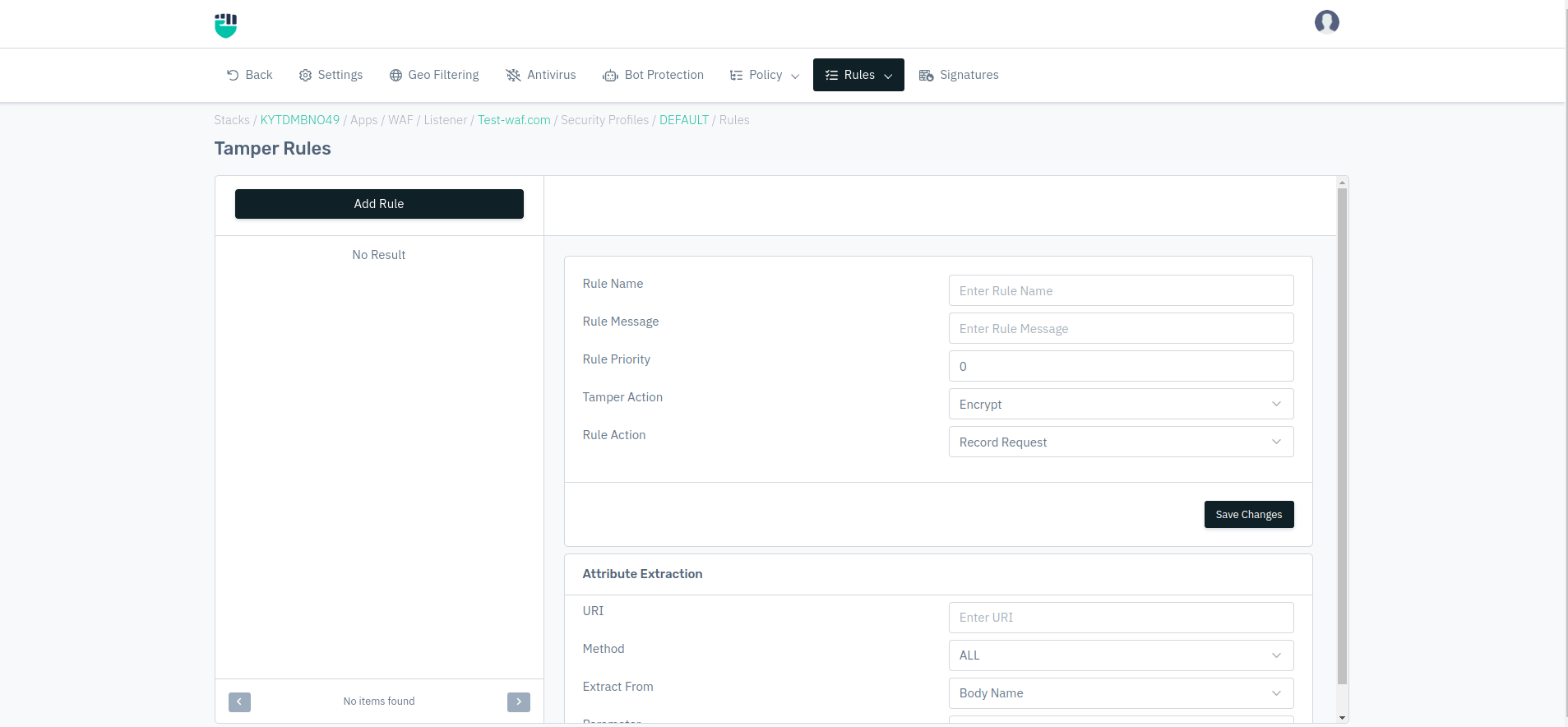Click the Back arrow icon
Image resolution: width=1568 pixels, height=727 pixels.
pyautogui.click(x=233, y=75)
